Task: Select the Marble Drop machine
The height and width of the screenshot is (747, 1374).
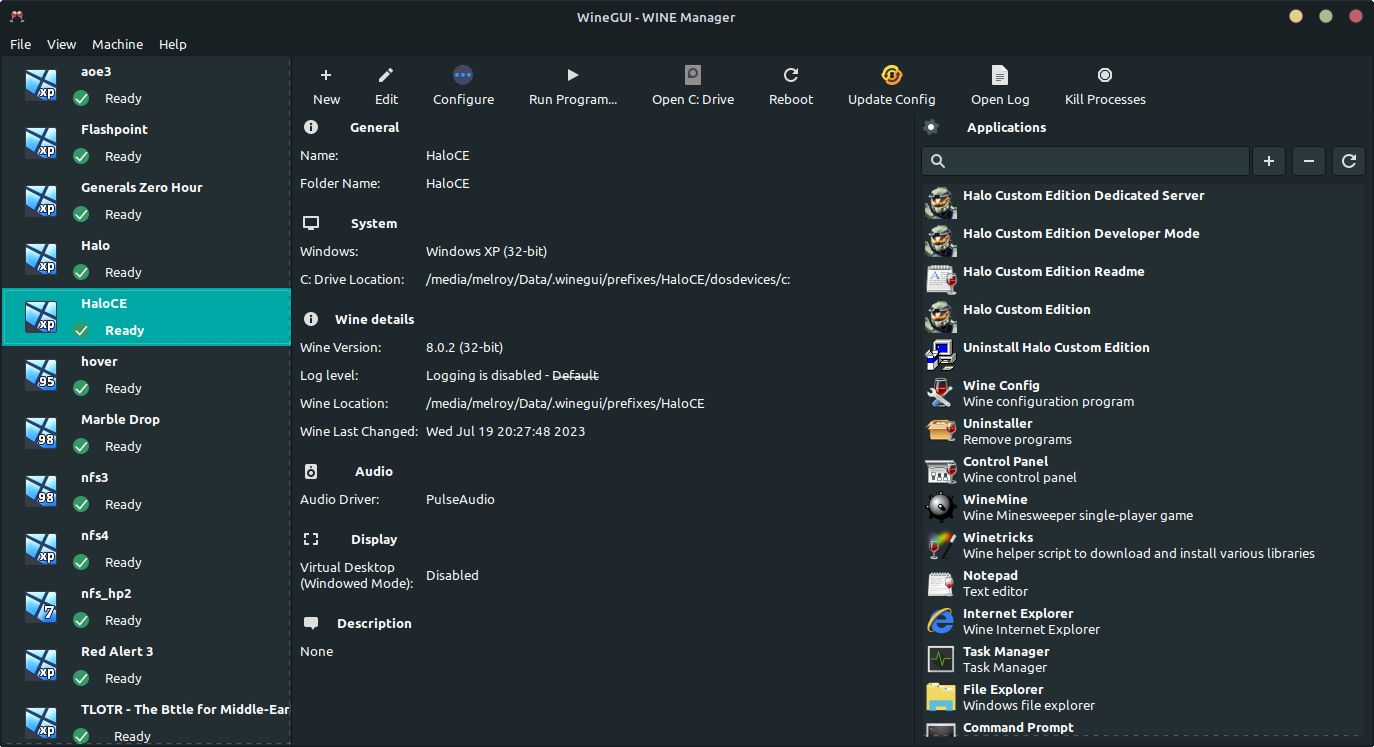Action: click(x=146, y=433)
